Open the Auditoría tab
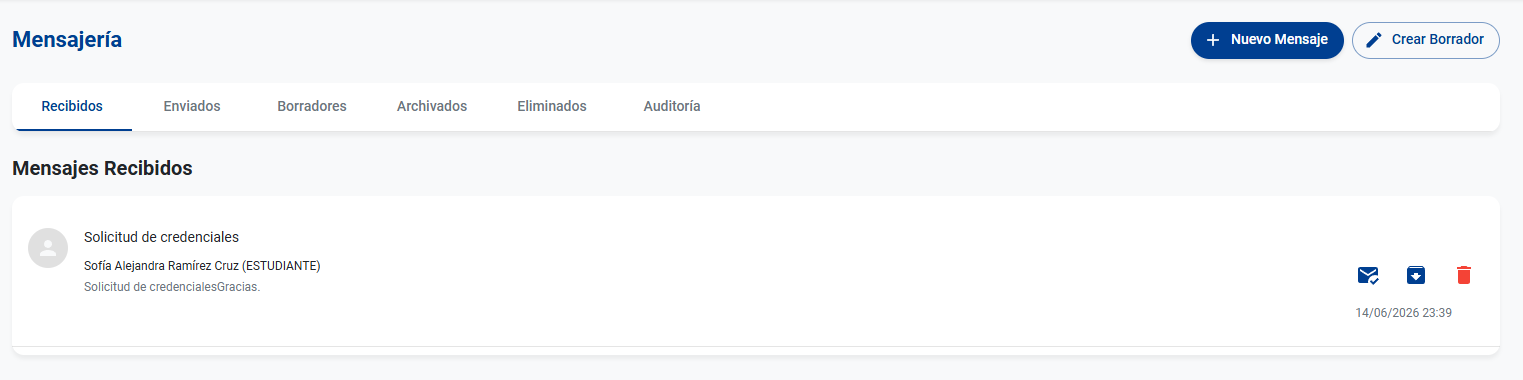Image resolution: width=1523 pixels, height=380 pixels. pyautogui.click(x=672, y=106)
